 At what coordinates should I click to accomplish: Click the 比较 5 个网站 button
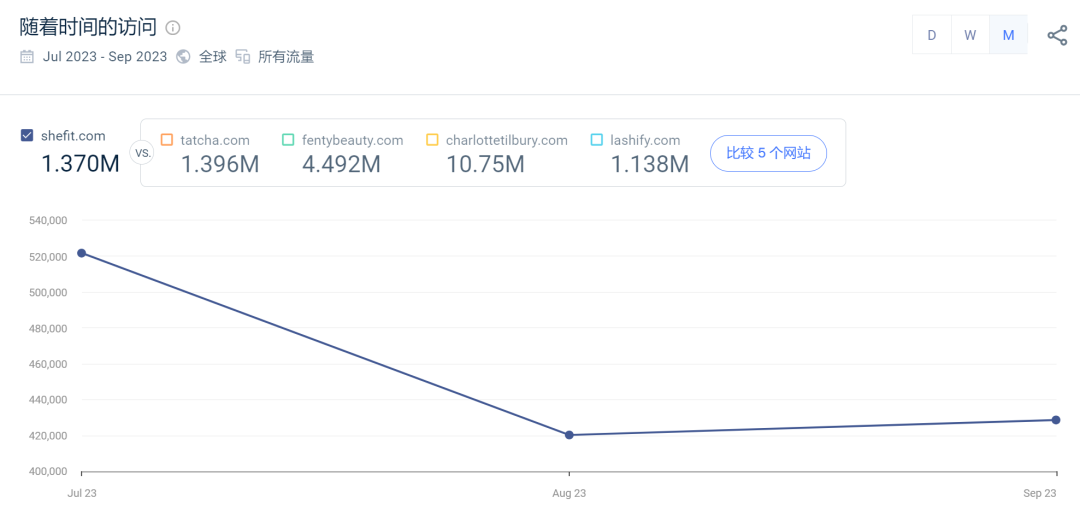pos(768,153)
